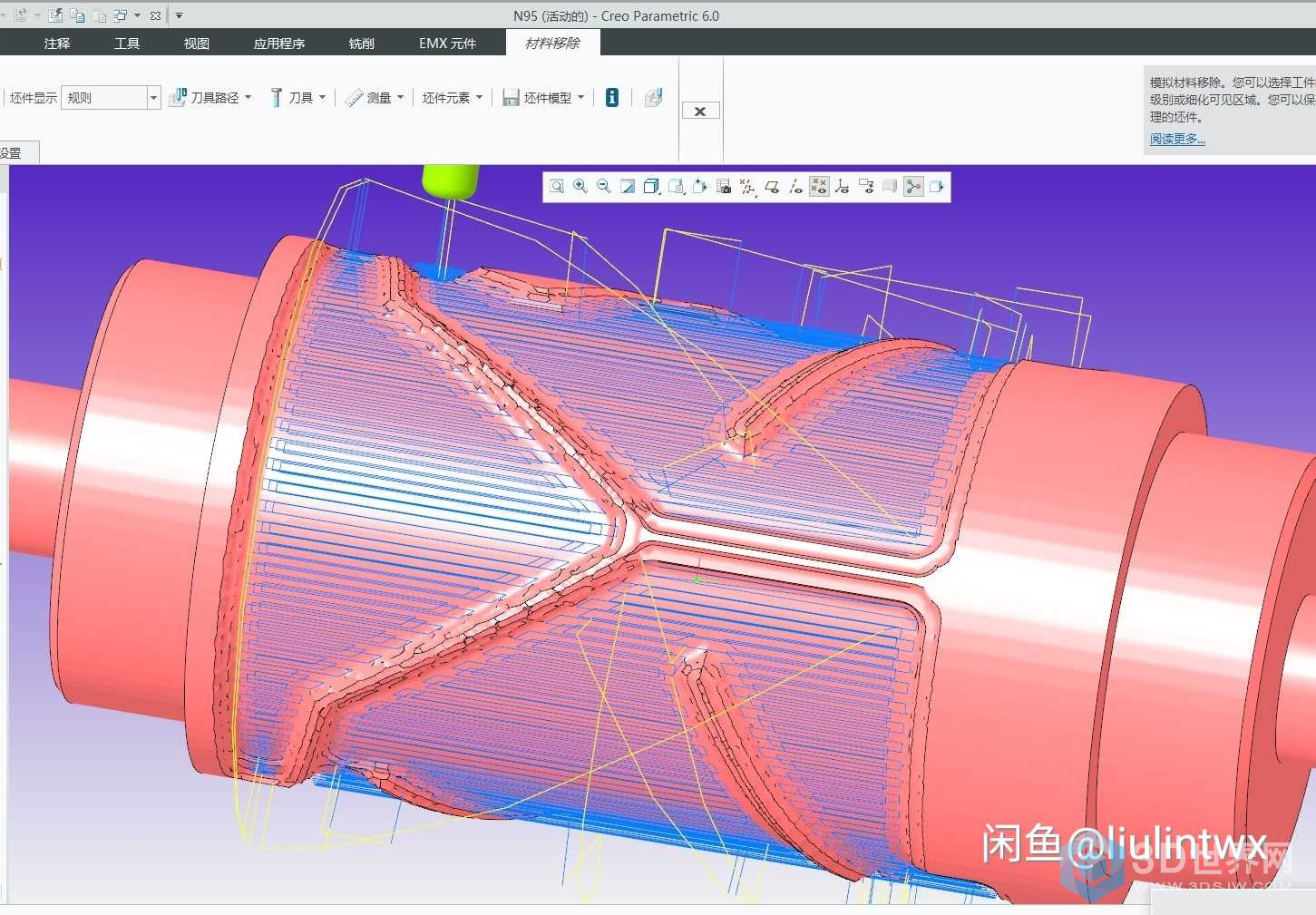This screenshot has height=915, width=1316.
Task: Open the view manager camera icon
Action: [723, 187]
